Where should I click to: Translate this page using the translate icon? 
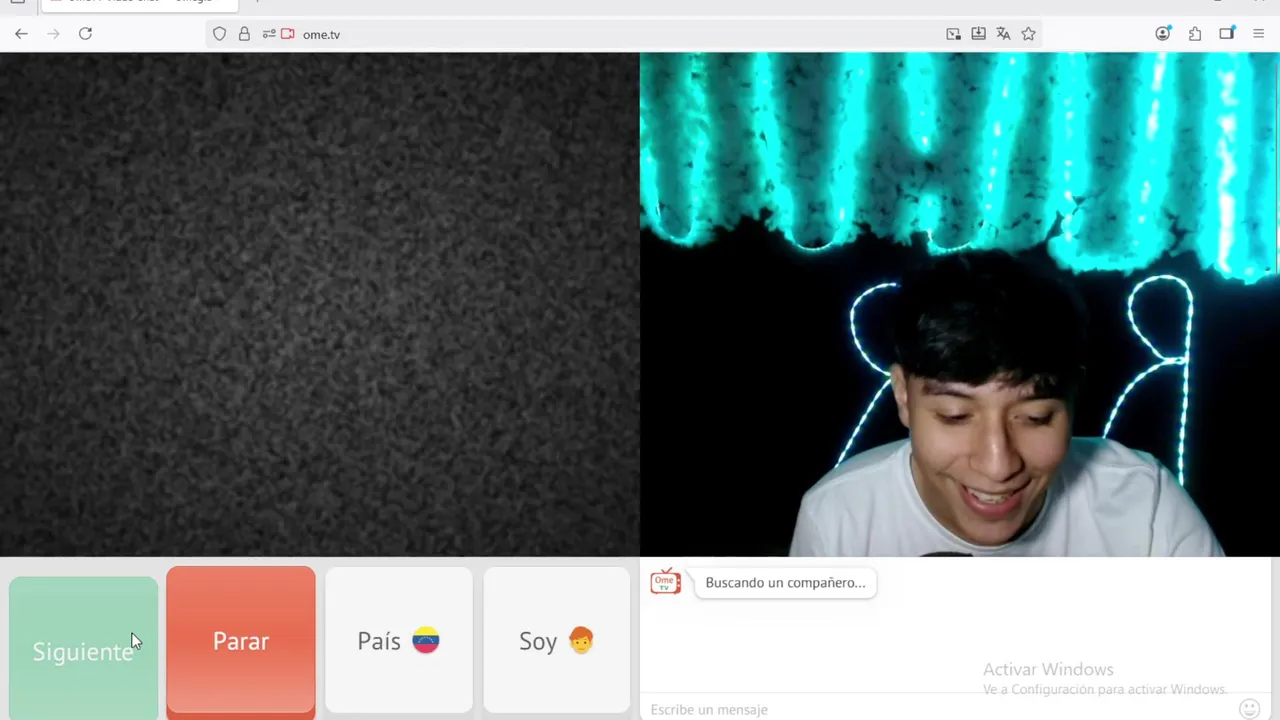(x=1003, y=34)
